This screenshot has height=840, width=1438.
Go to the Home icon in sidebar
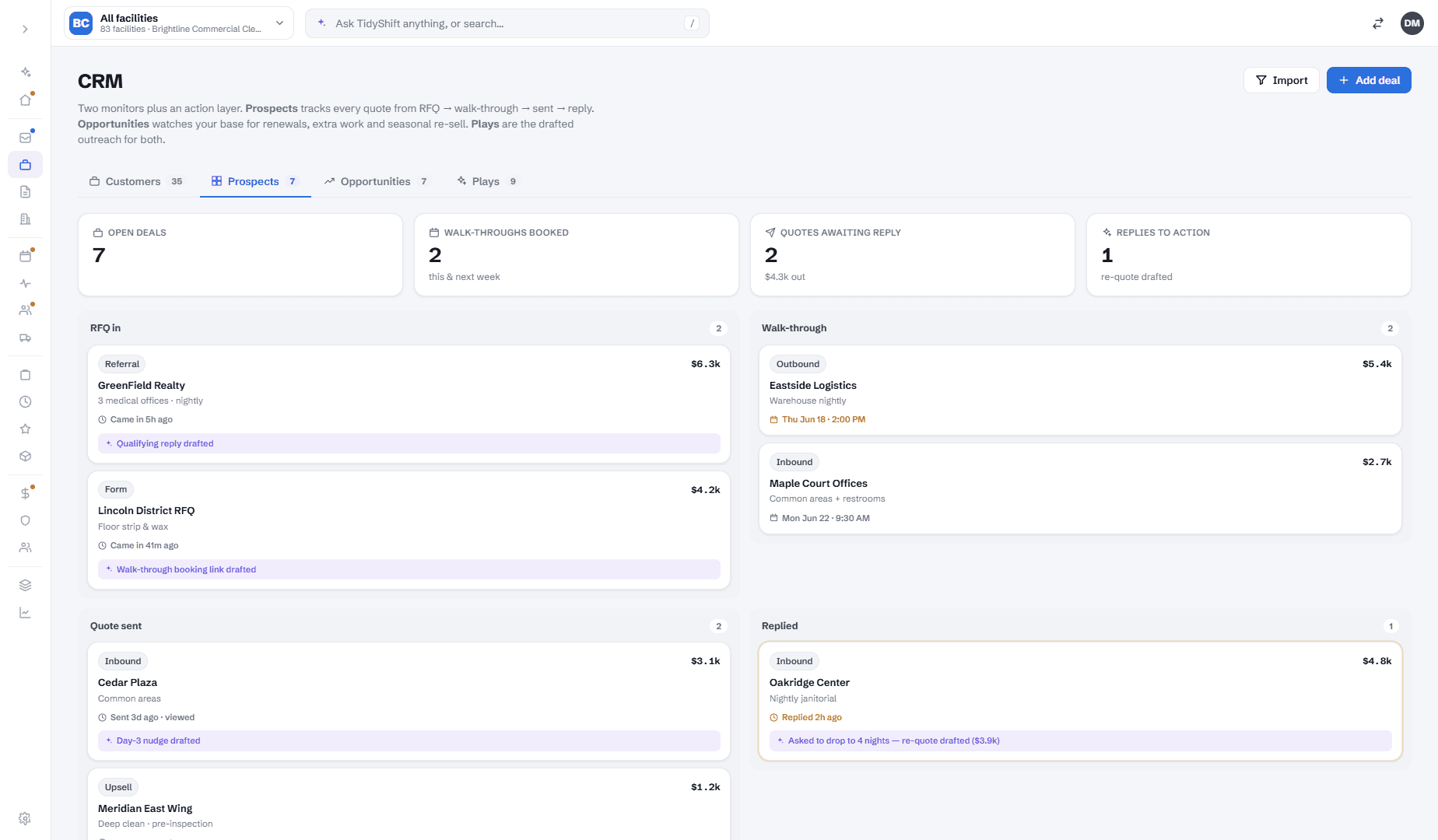25,100
